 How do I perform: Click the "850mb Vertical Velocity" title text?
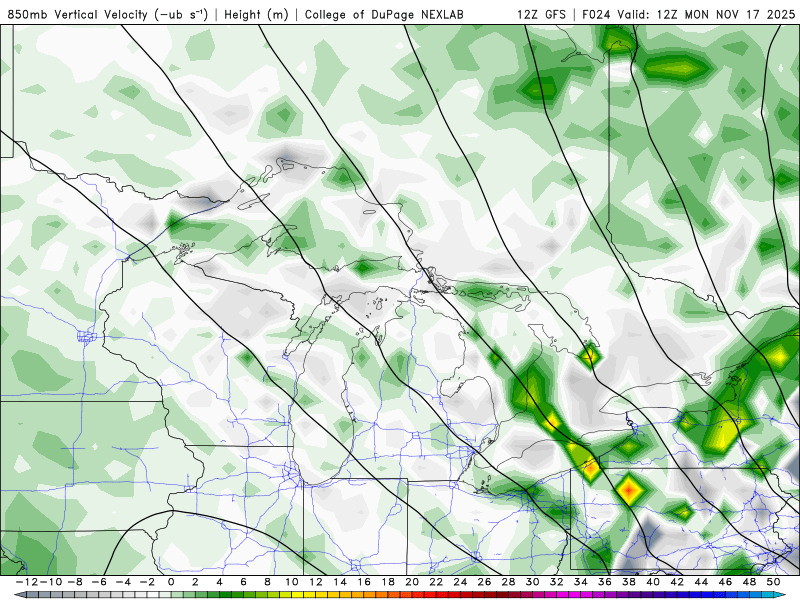(78, 14)
